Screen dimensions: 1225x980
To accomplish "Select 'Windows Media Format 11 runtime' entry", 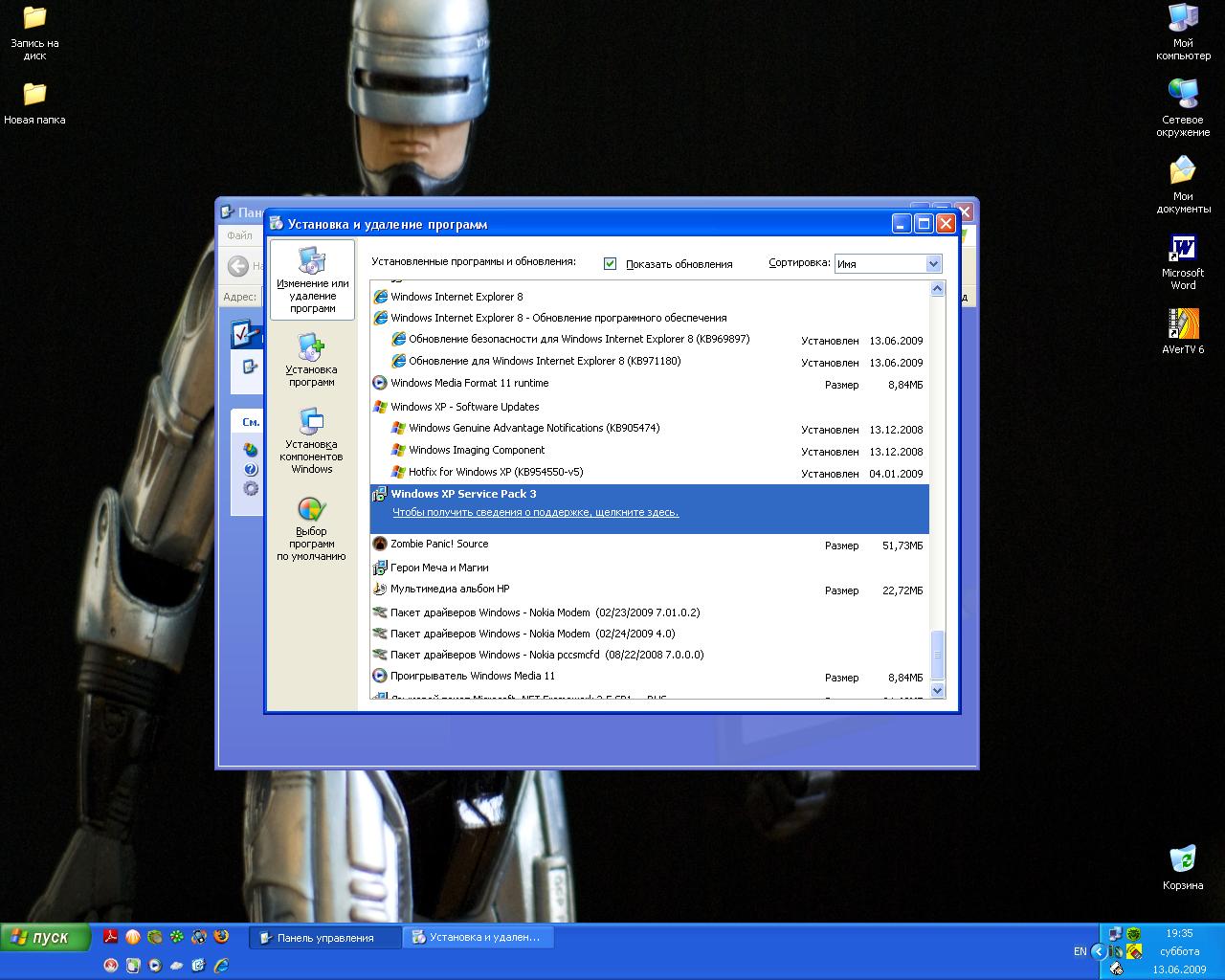I will coord(469,383).
